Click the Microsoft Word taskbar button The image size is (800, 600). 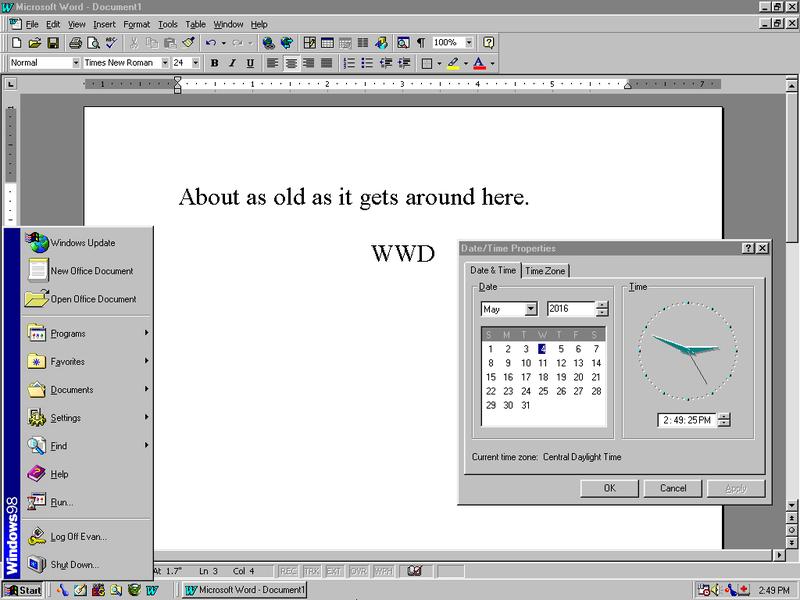click(245, 590)
